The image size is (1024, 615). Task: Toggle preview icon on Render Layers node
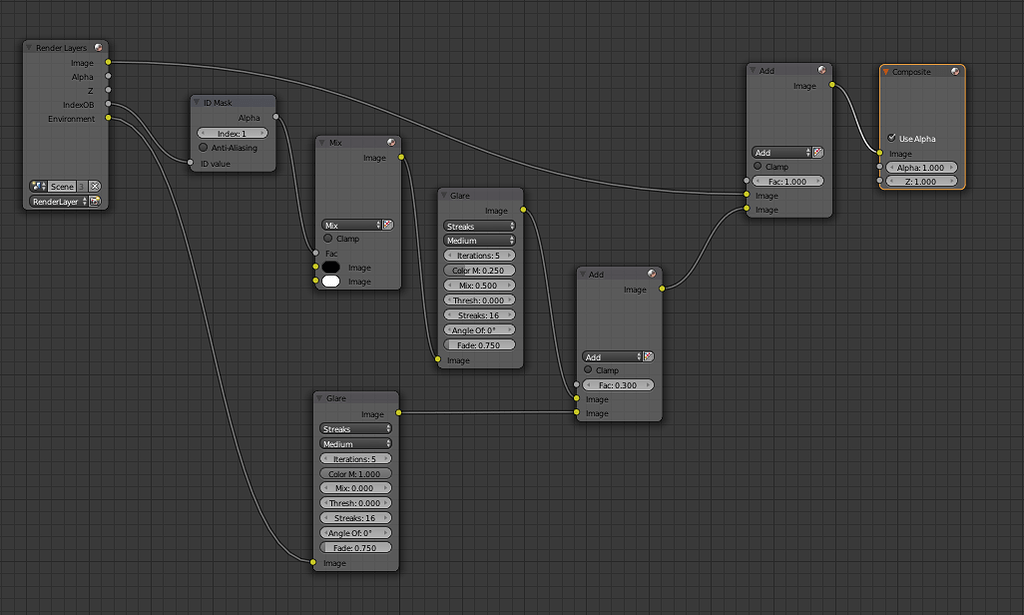tap(99, 48)
